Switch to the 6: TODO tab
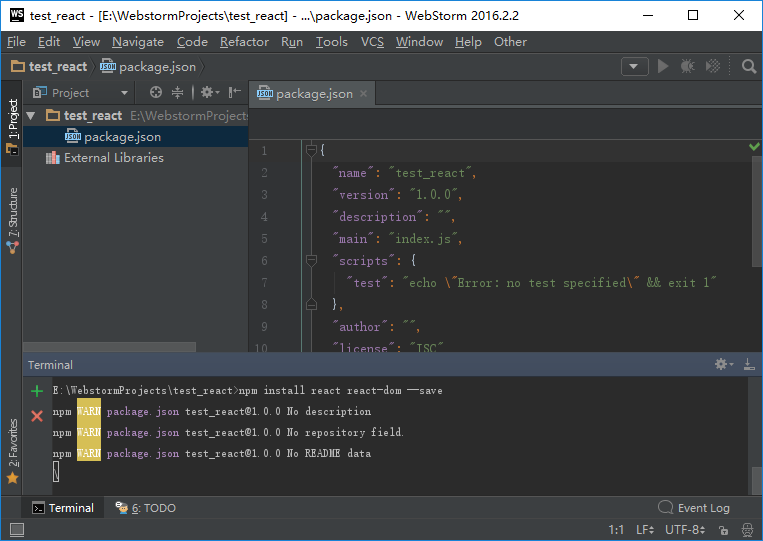Image resolution: width=763 pixels, height=541 pixels. pyautogui.click(x=146, y=508)
